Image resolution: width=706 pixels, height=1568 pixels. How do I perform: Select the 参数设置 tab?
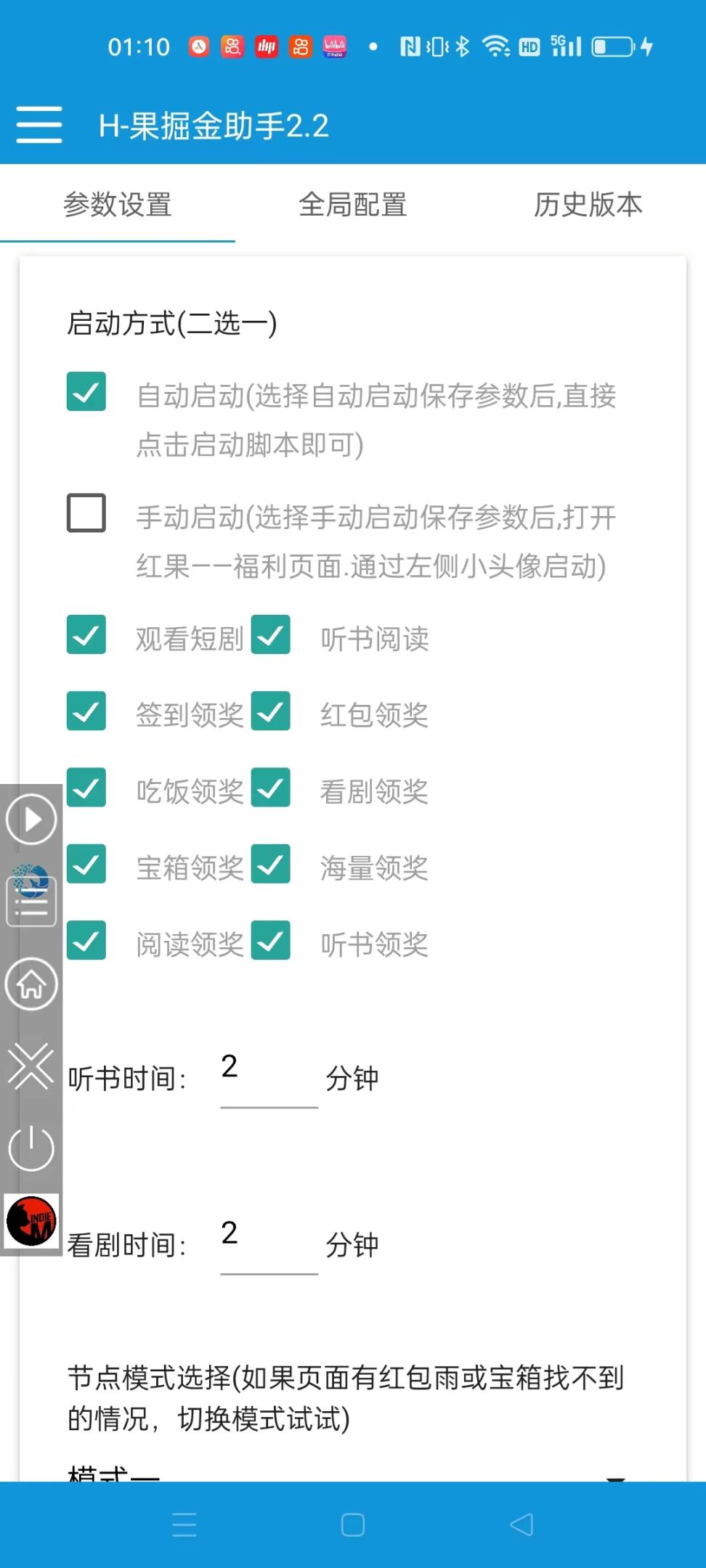(118, 205)
